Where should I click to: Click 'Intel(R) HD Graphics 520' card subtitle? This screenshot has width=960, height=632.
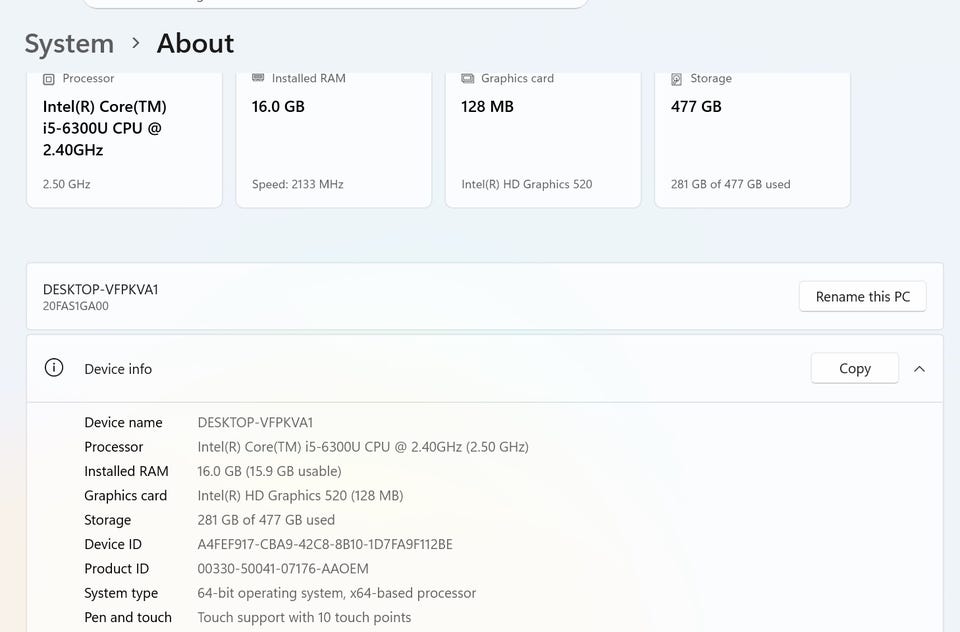[527, 184]
